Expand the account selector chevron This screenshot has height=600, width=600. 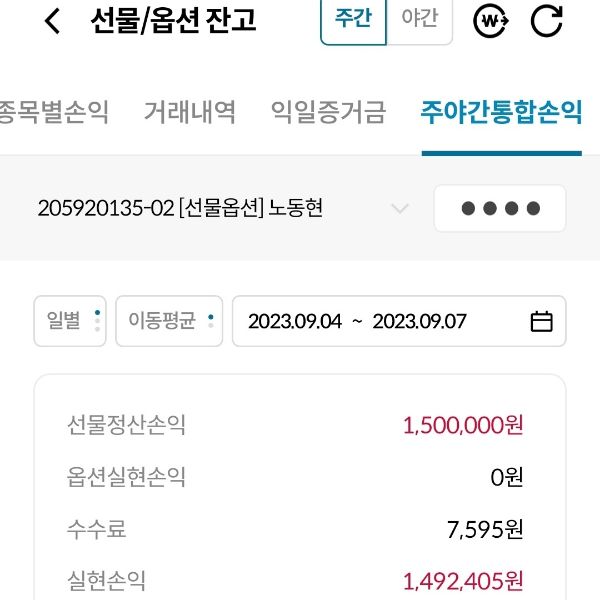[x=400, y=209]
